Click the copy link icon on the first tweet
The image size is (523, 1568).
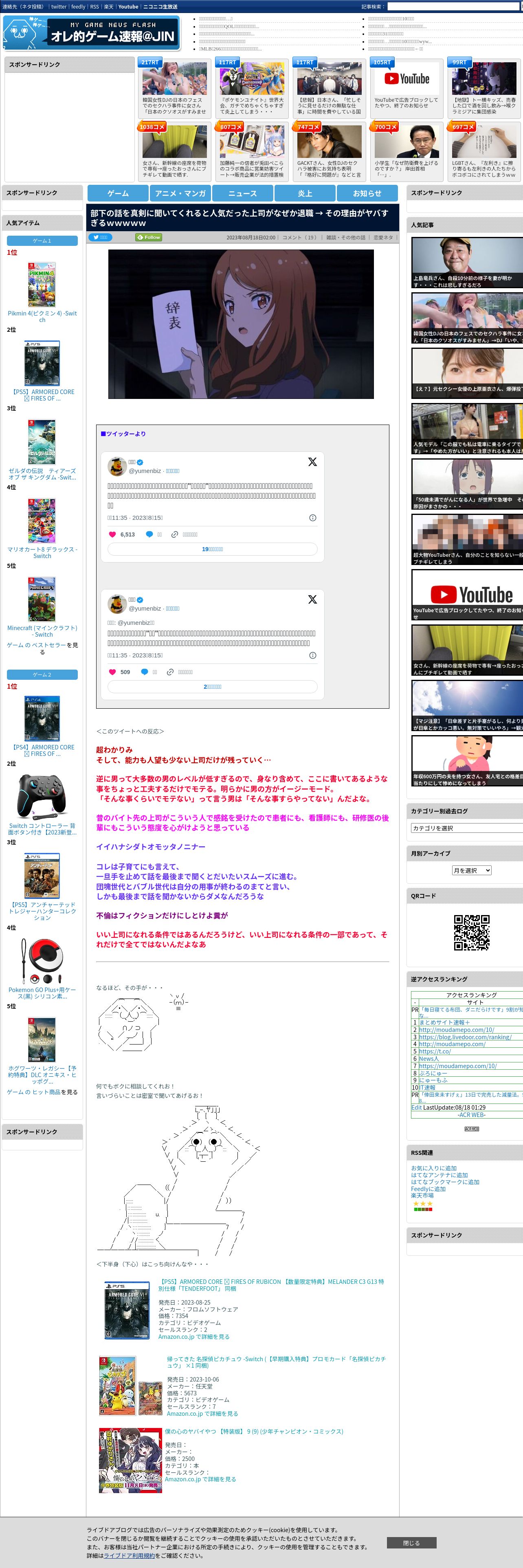pyautogui.click(x=175, y=534)
